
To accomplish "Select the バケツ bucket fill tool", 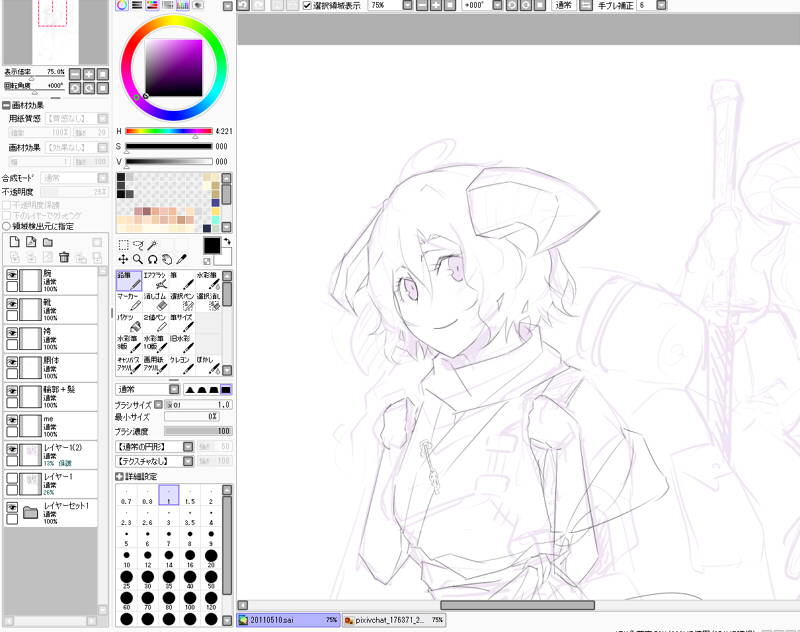I will [x=129, y=323].
